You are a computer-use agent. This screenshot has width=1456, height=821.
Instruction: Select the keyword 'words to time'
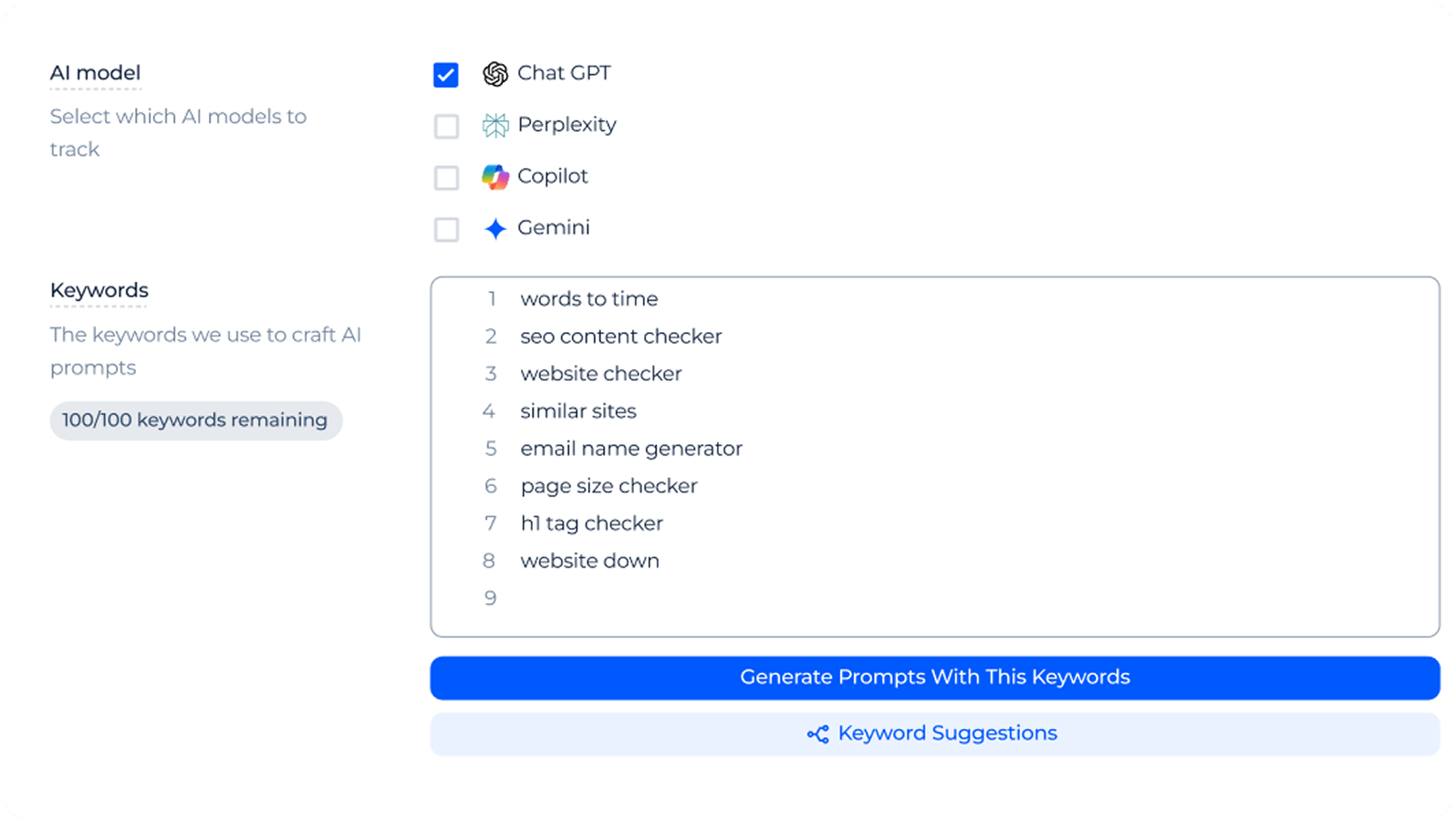click(589, 298)
